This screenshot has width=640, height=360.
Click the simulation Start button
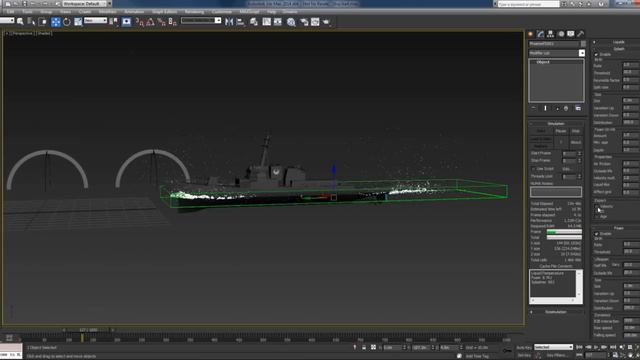point(541,131)
